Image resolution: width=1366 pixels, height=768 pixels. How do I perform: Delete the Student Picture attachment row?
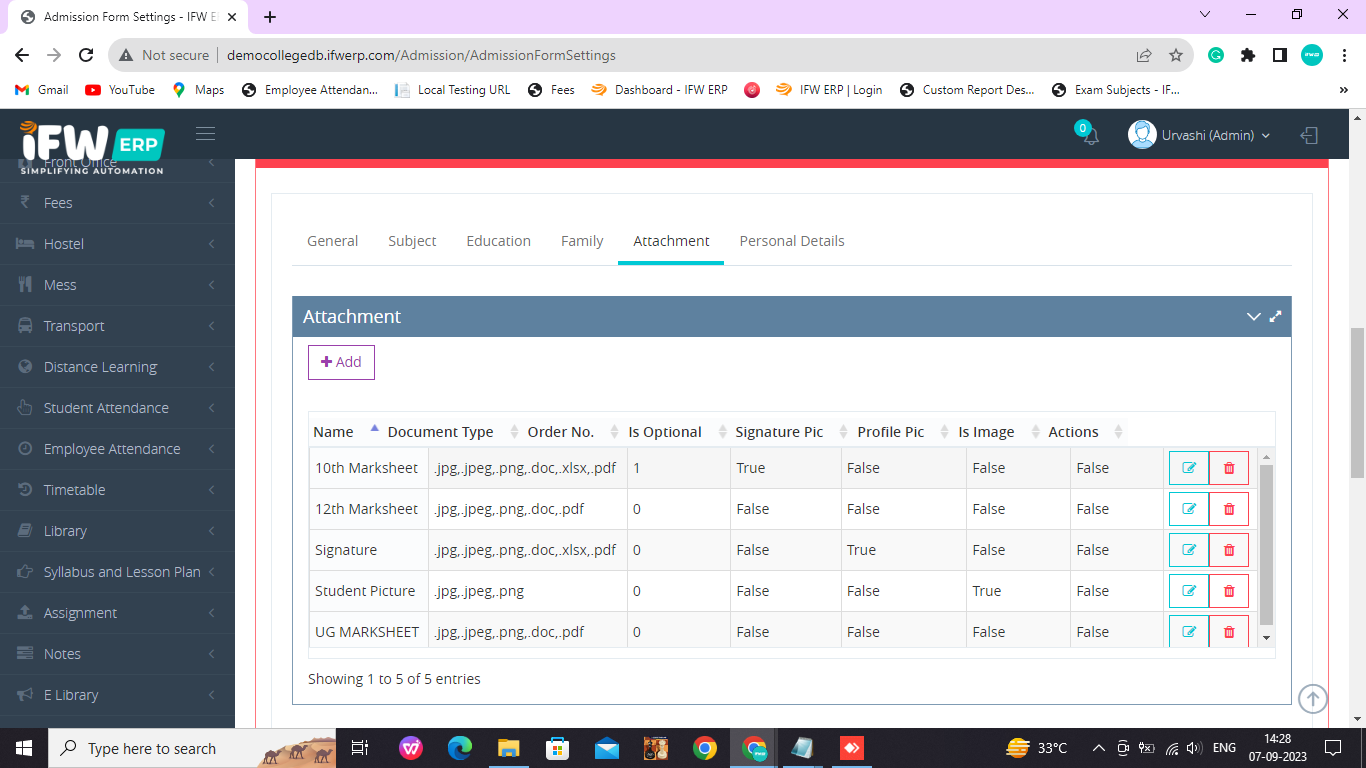[x=1229, y=591]
